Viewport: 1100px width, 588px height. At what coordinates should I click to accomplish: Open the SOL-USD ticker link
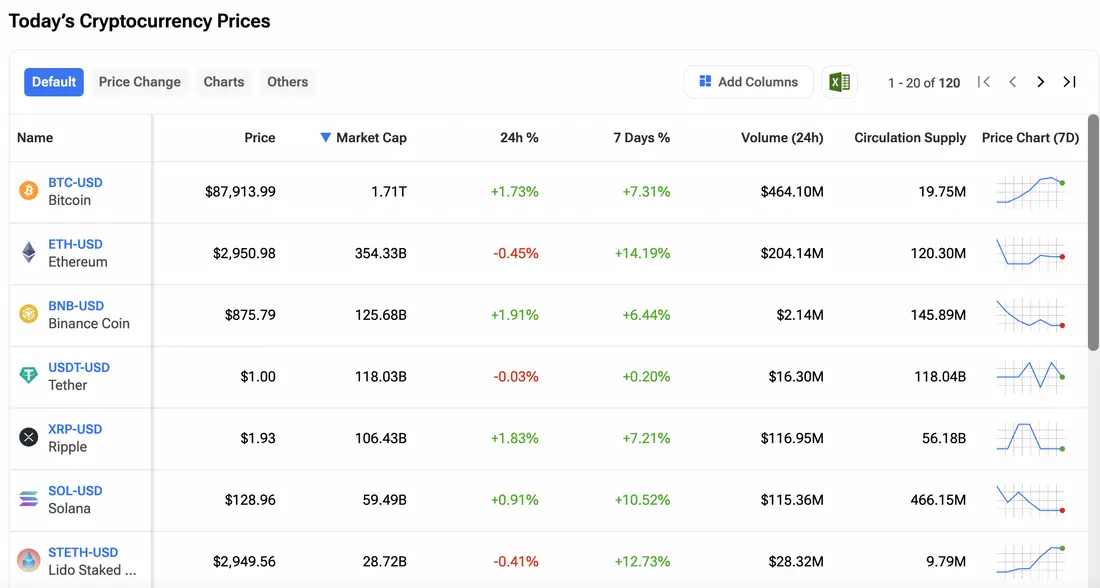pyautogui.click(x=75, y=491)
